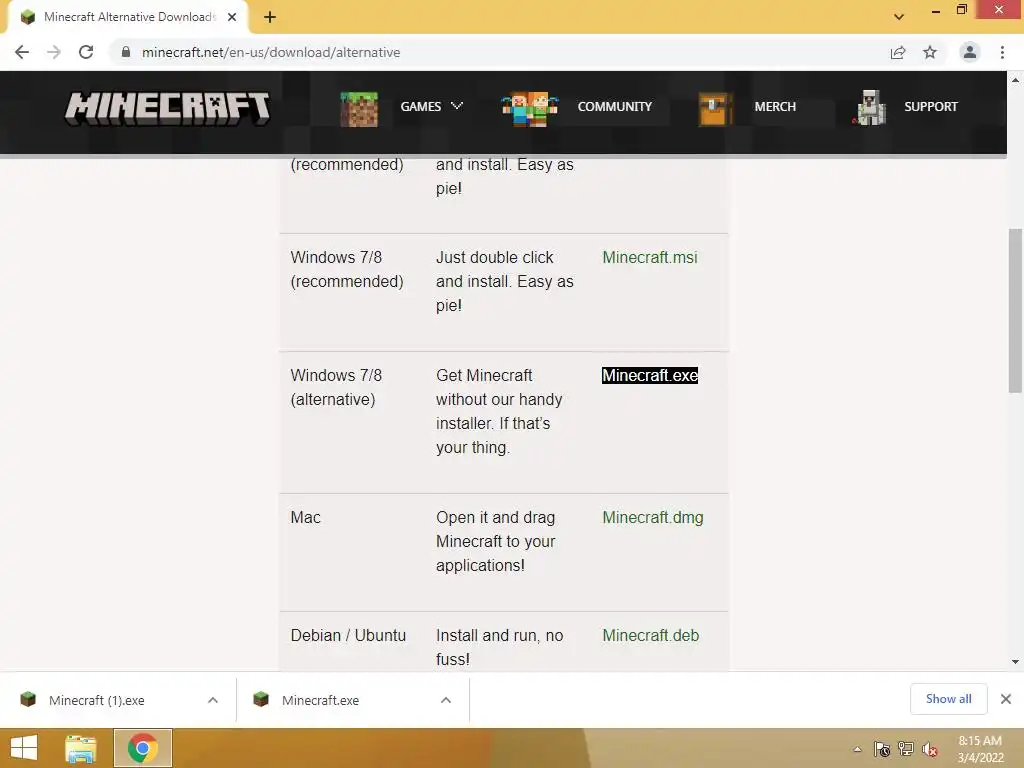Click the share page icon in address bar

(x=898, y=52)
